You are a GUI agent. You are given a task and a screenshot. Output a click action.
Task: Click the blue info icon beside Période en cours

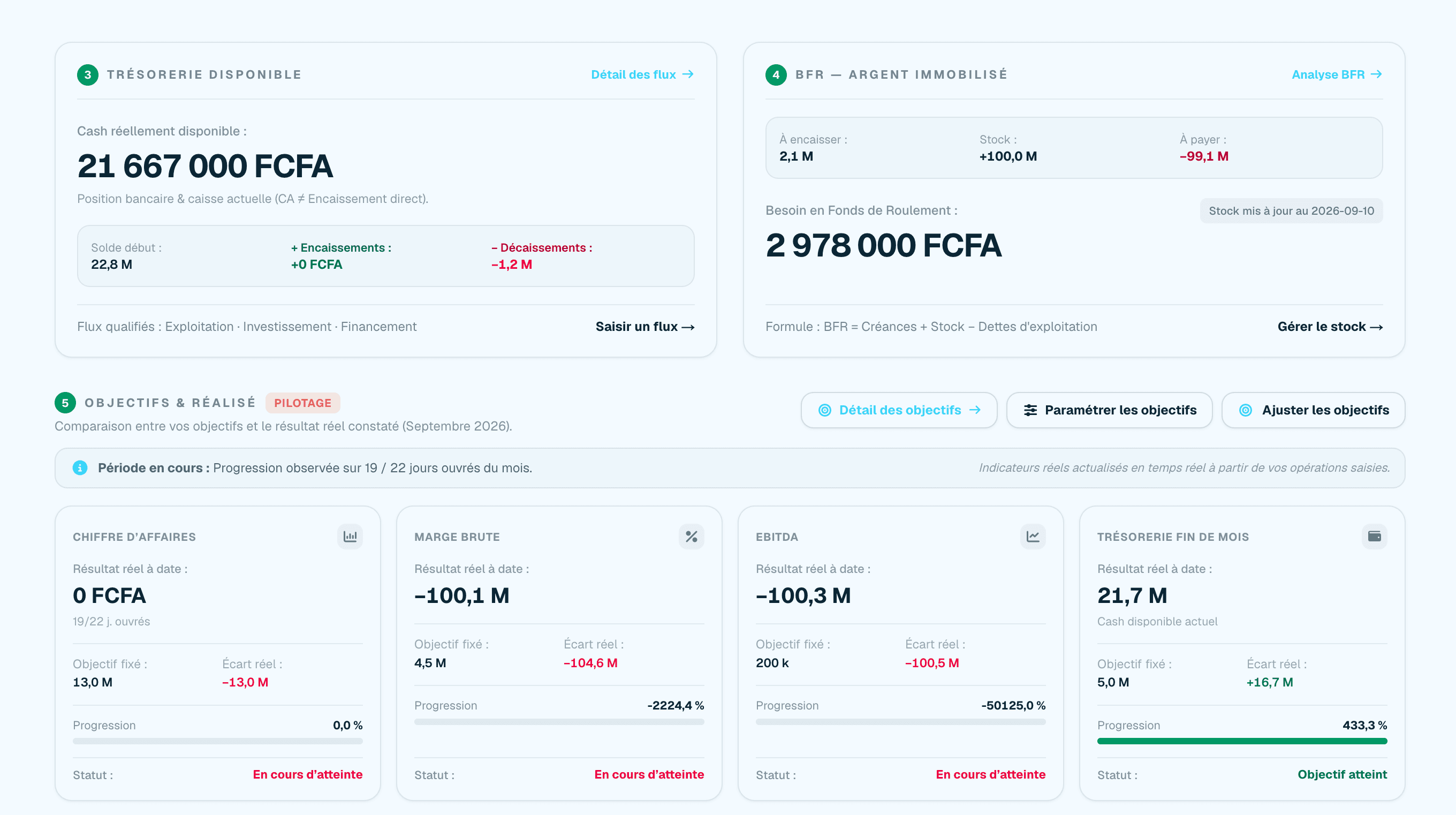80,467
